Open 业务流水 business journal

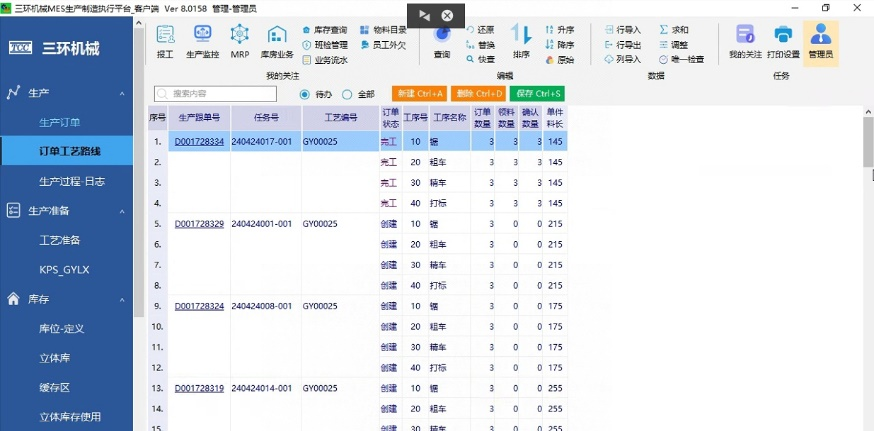pyautogui.click(x=325, y=60)
